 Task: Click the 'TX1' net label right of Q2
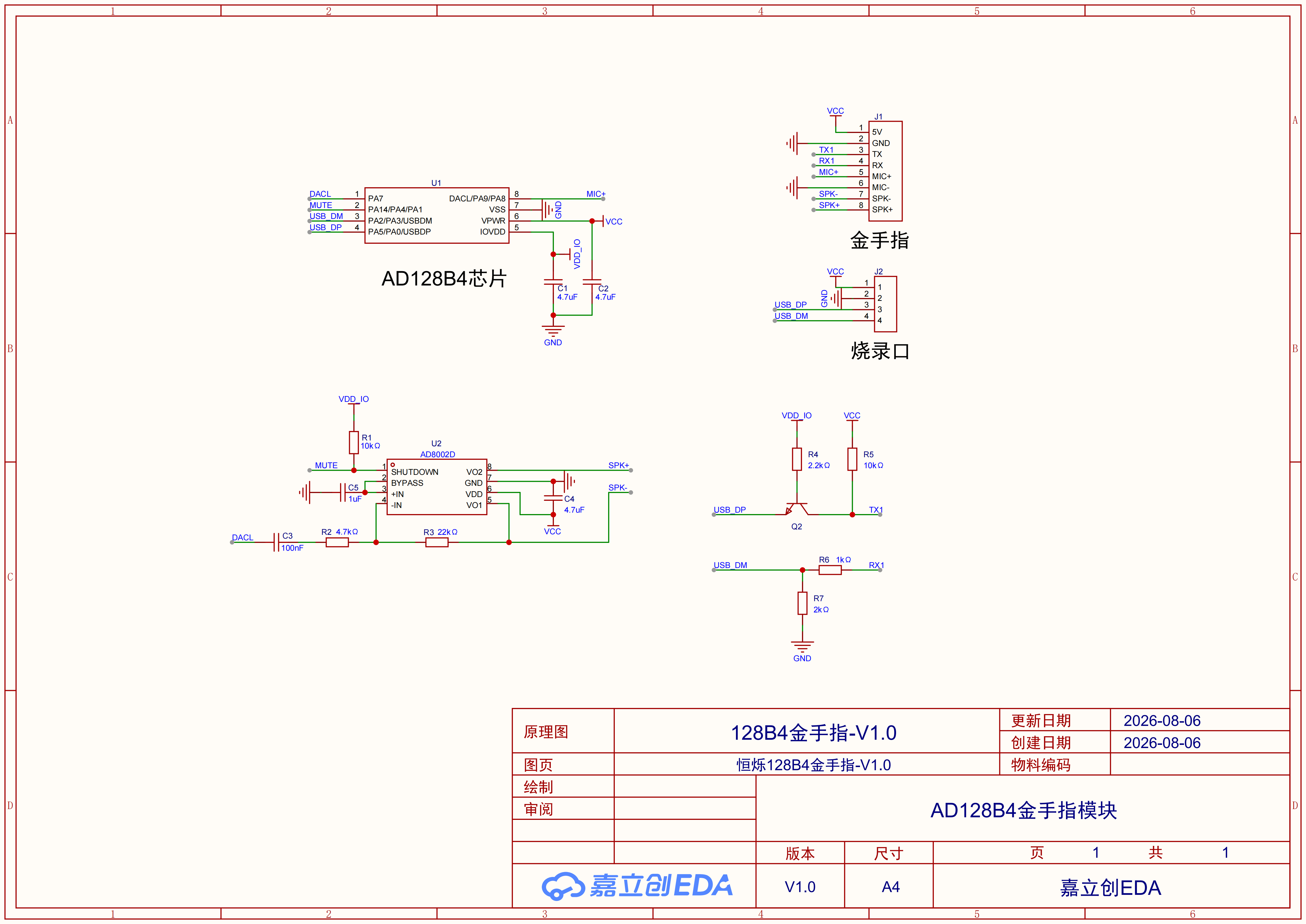[876, 510]
